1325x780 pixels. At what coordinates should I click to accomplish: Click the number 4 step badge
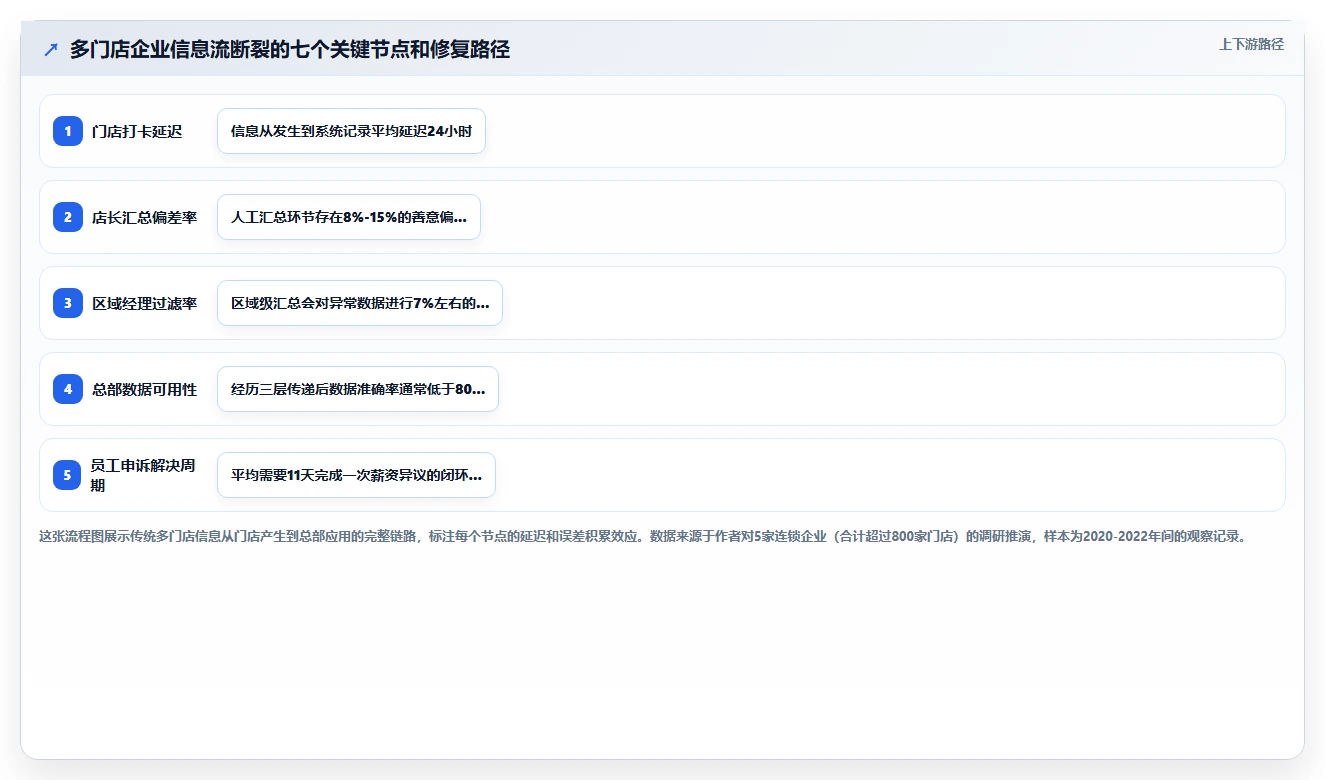click(x=68, y=389)
